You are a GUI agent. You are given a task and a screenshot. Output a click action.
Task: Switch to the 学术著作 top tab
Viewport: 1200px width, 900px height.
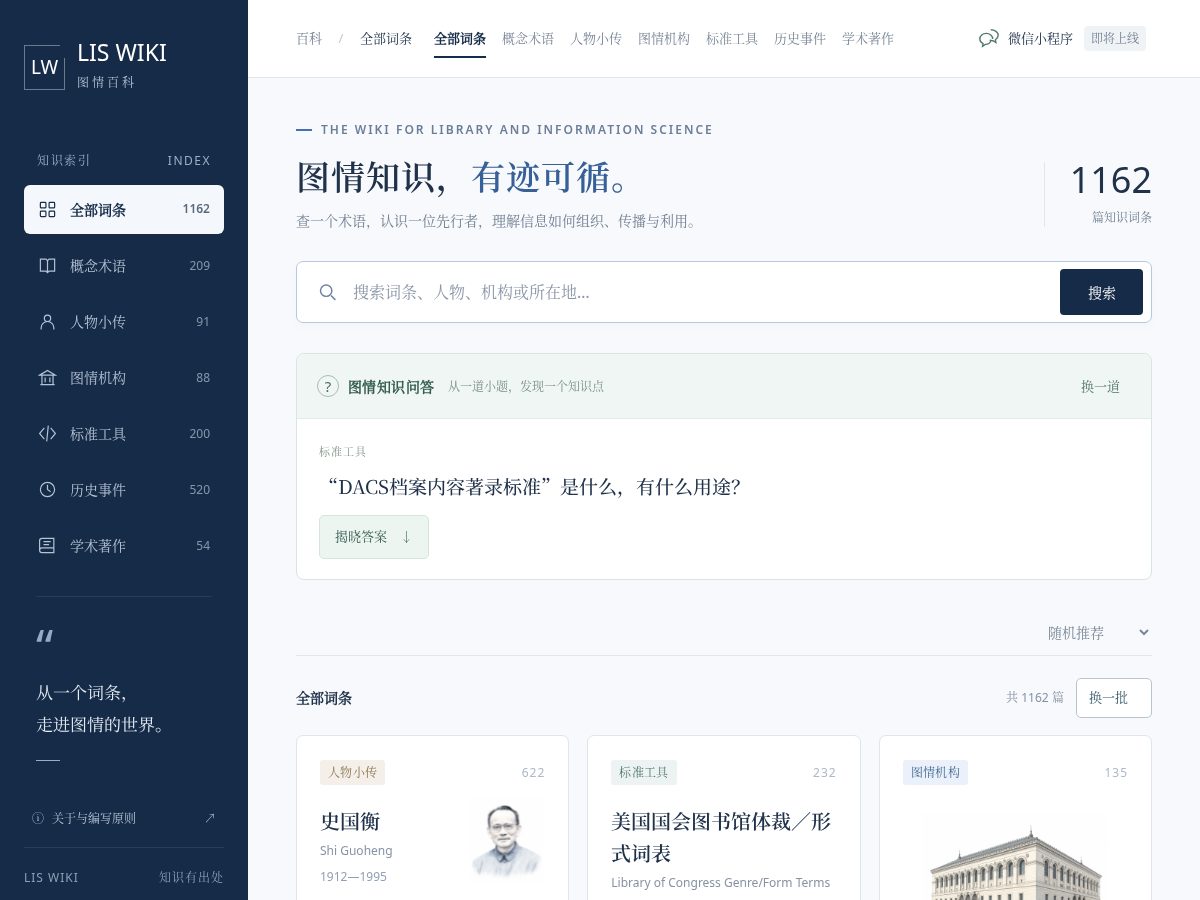click(868, 39)
